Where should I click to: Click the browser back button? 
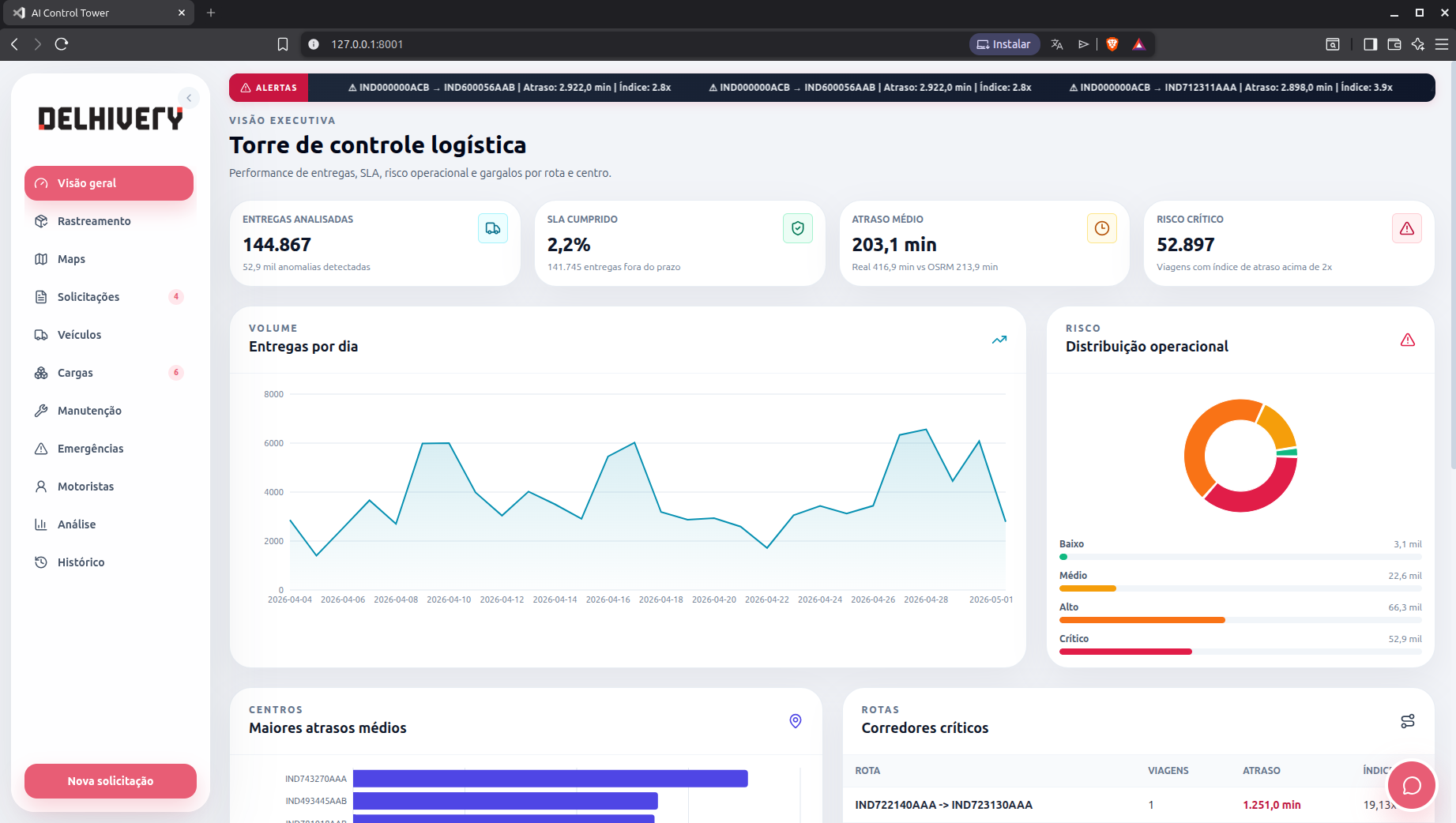click(x=15, y=44)
